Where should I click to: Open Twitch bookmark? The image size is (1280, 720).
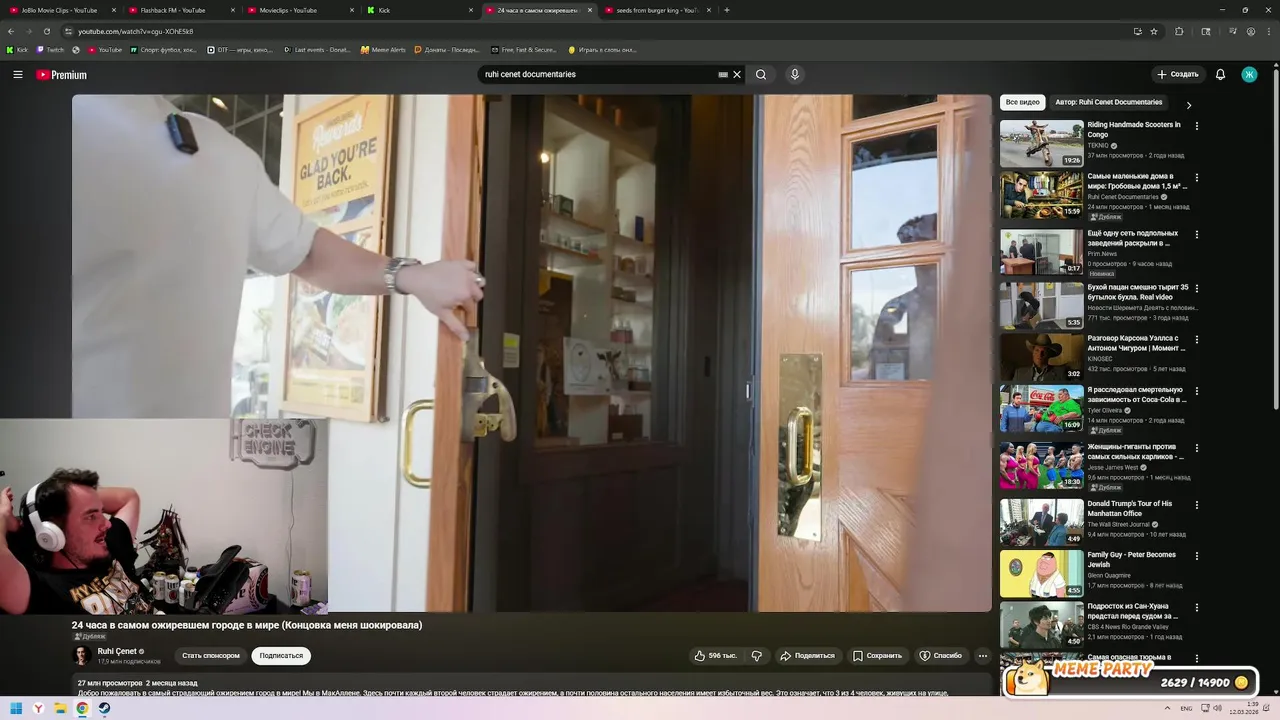(x=51, y=50)
